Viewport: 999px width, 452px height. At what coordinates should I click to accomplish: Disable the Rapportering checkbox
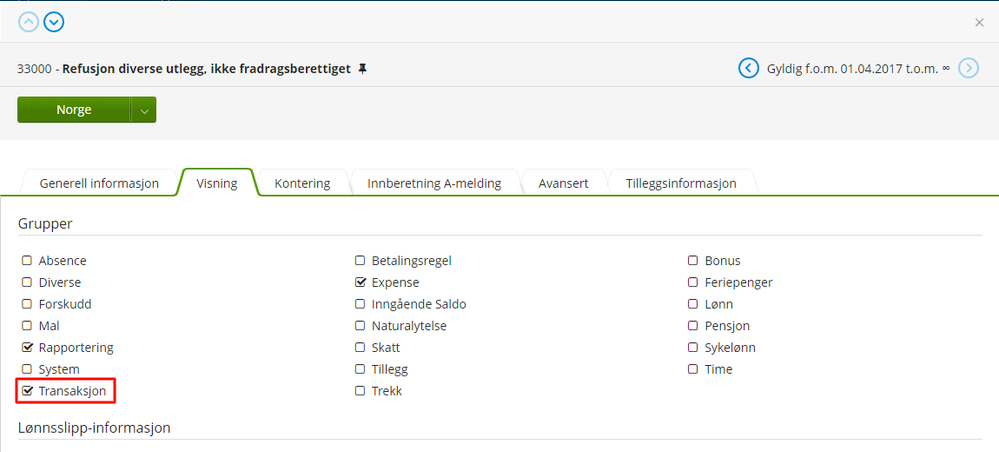pos(28,348)
